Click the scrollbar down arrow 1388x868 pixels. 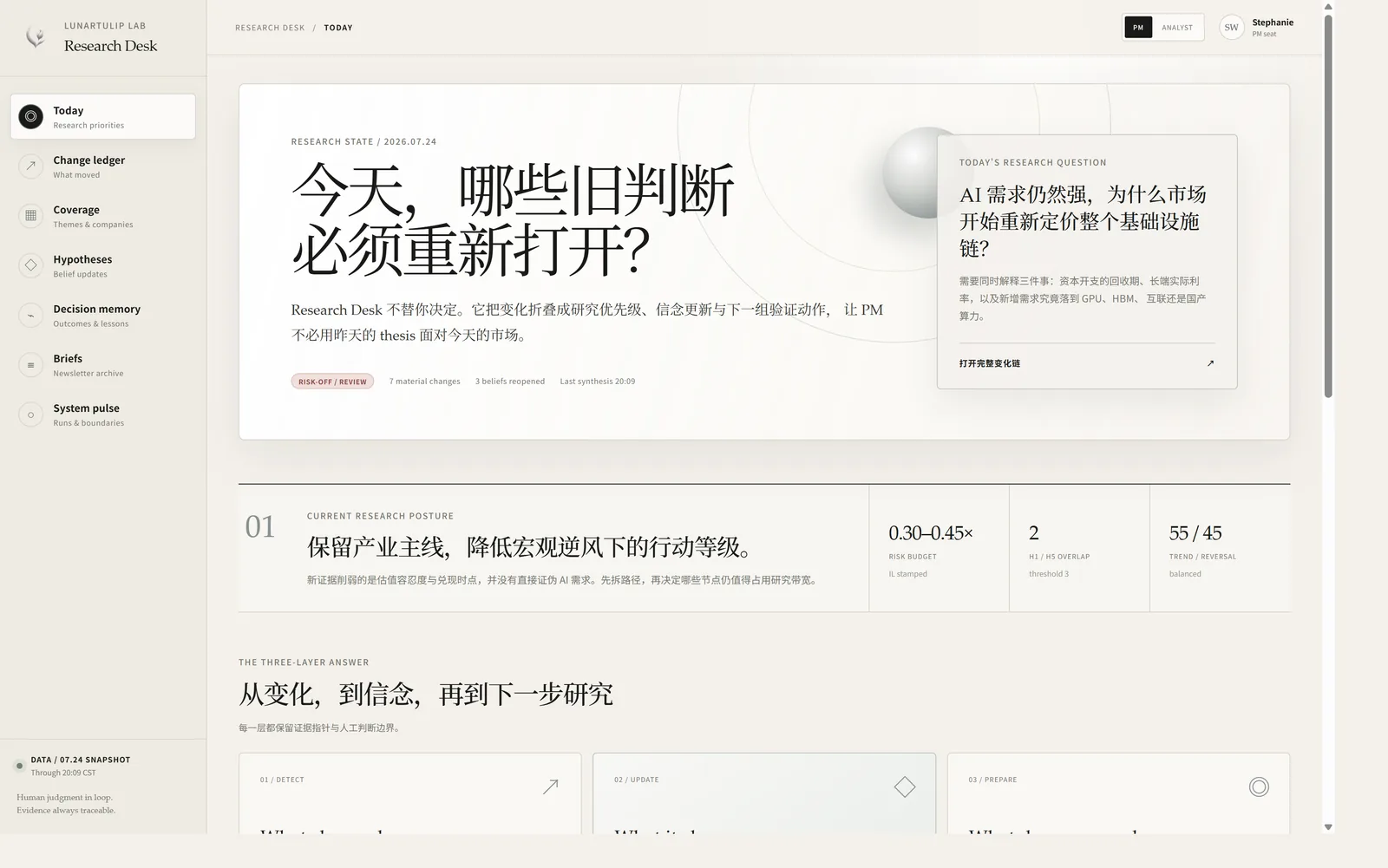(1328, 827)
